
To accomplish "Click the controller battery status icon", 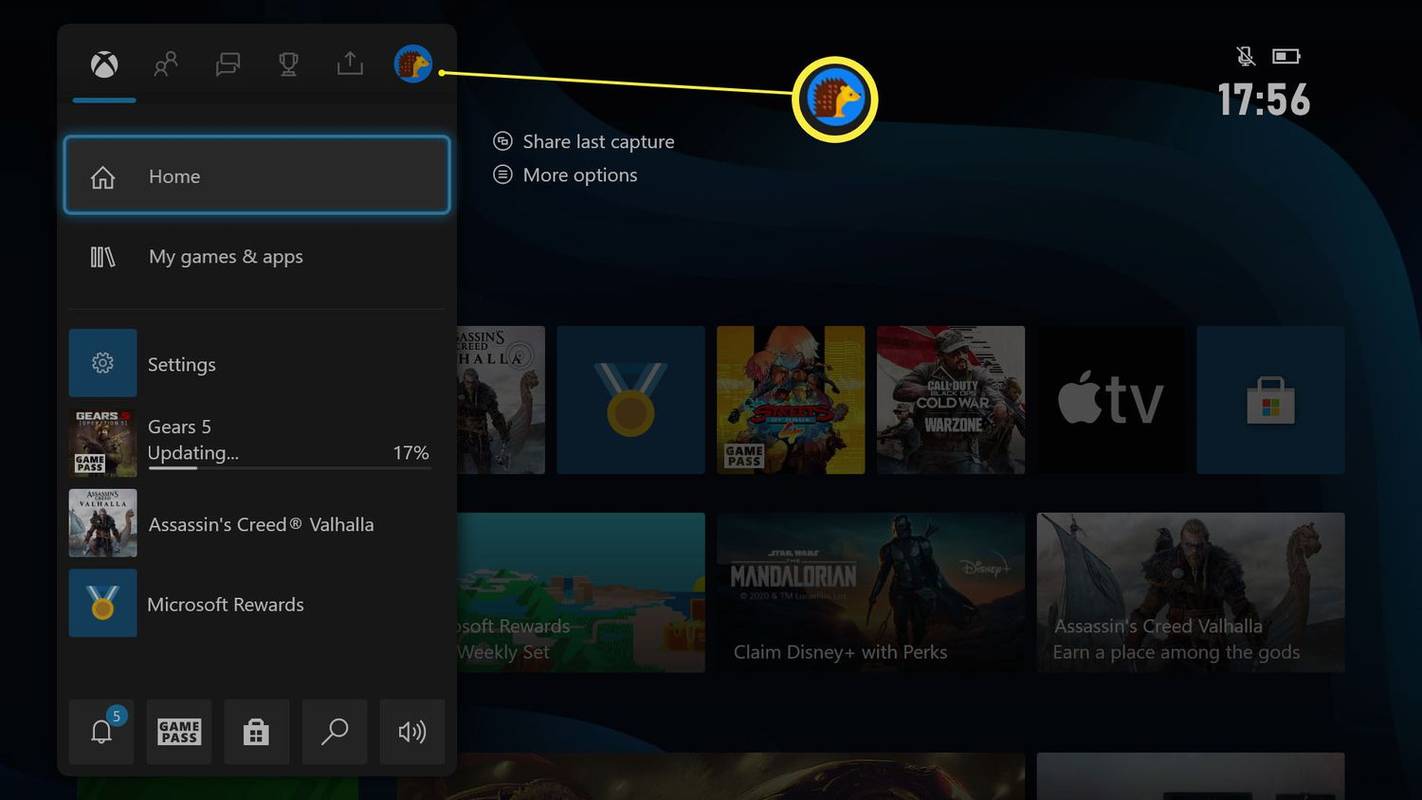I will (1285, 56).
